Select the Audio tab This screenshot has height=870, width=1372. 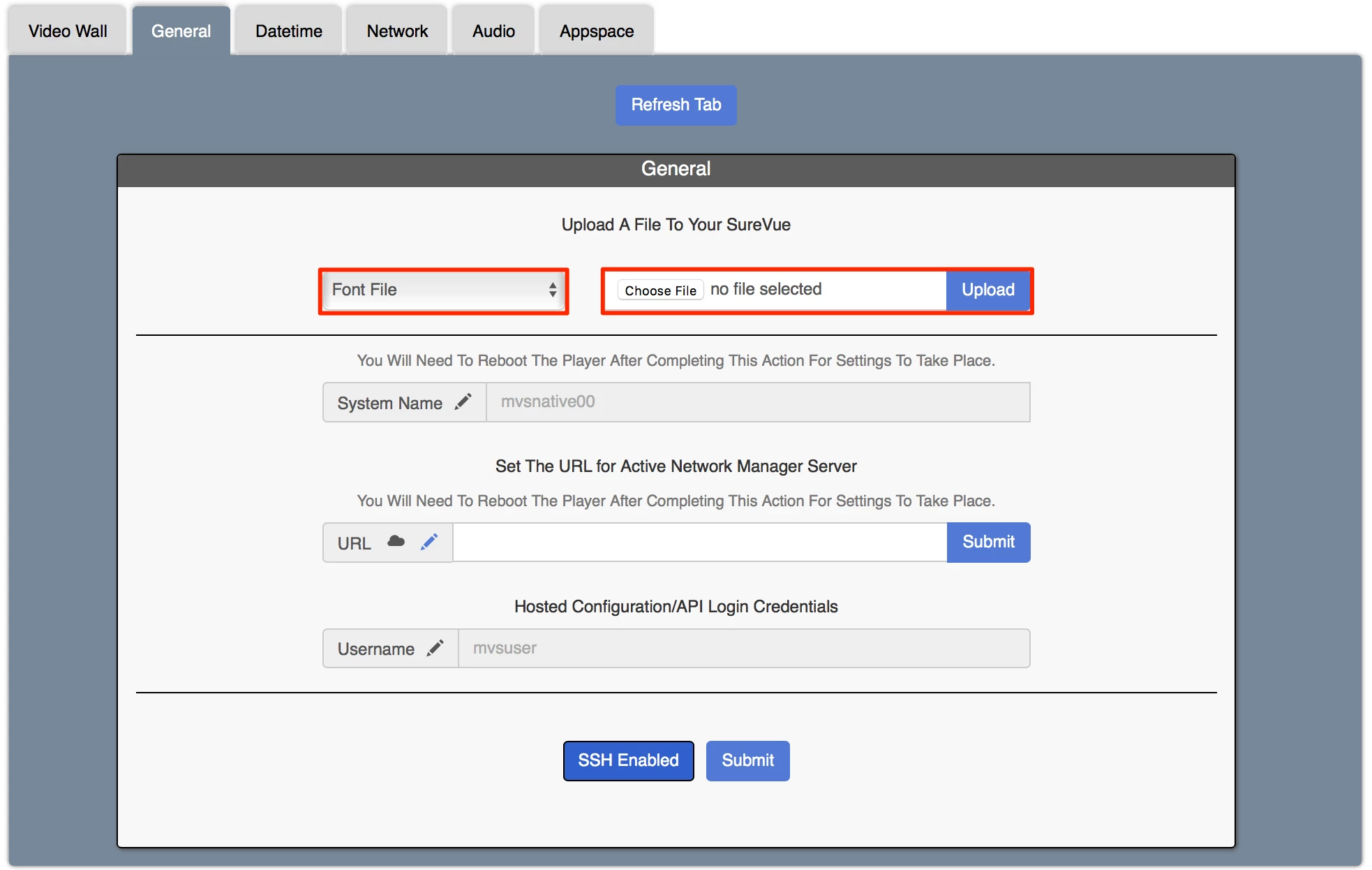point(493,31)
